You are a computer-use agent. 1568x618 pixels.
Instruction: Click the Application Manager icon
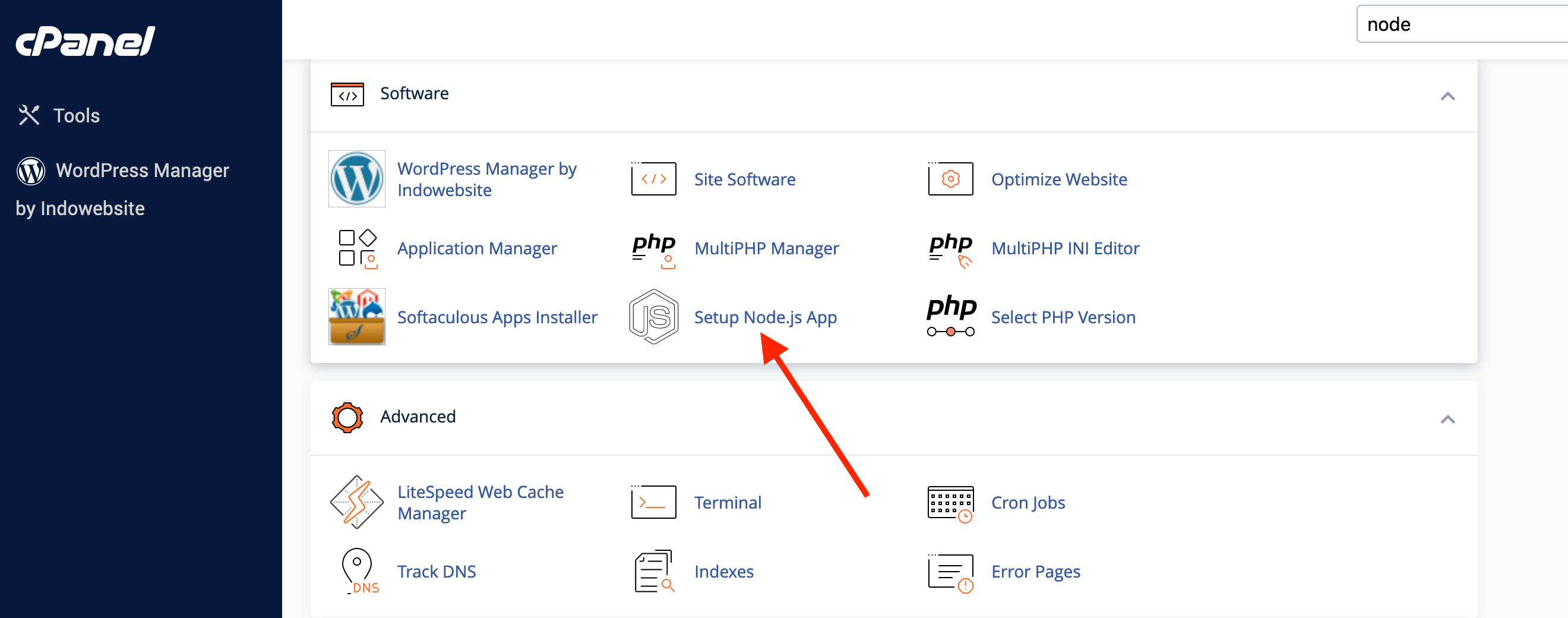358,248
